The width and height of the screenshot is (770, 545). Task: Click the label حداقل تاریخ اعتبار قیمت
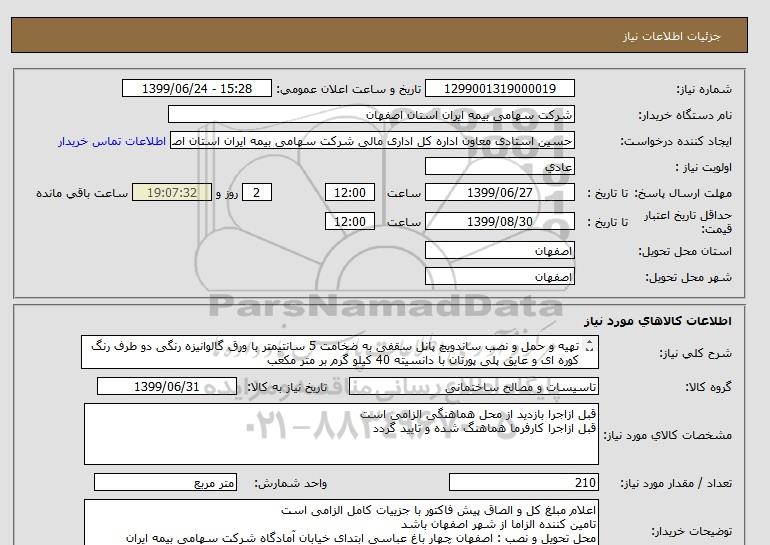pos(688,222)
